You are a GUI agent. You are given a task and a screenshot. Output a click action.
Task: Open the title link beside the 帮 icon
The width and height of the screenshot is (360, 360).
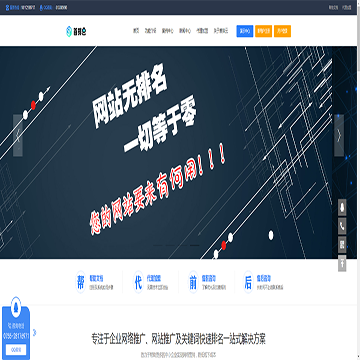coord(96,279)
